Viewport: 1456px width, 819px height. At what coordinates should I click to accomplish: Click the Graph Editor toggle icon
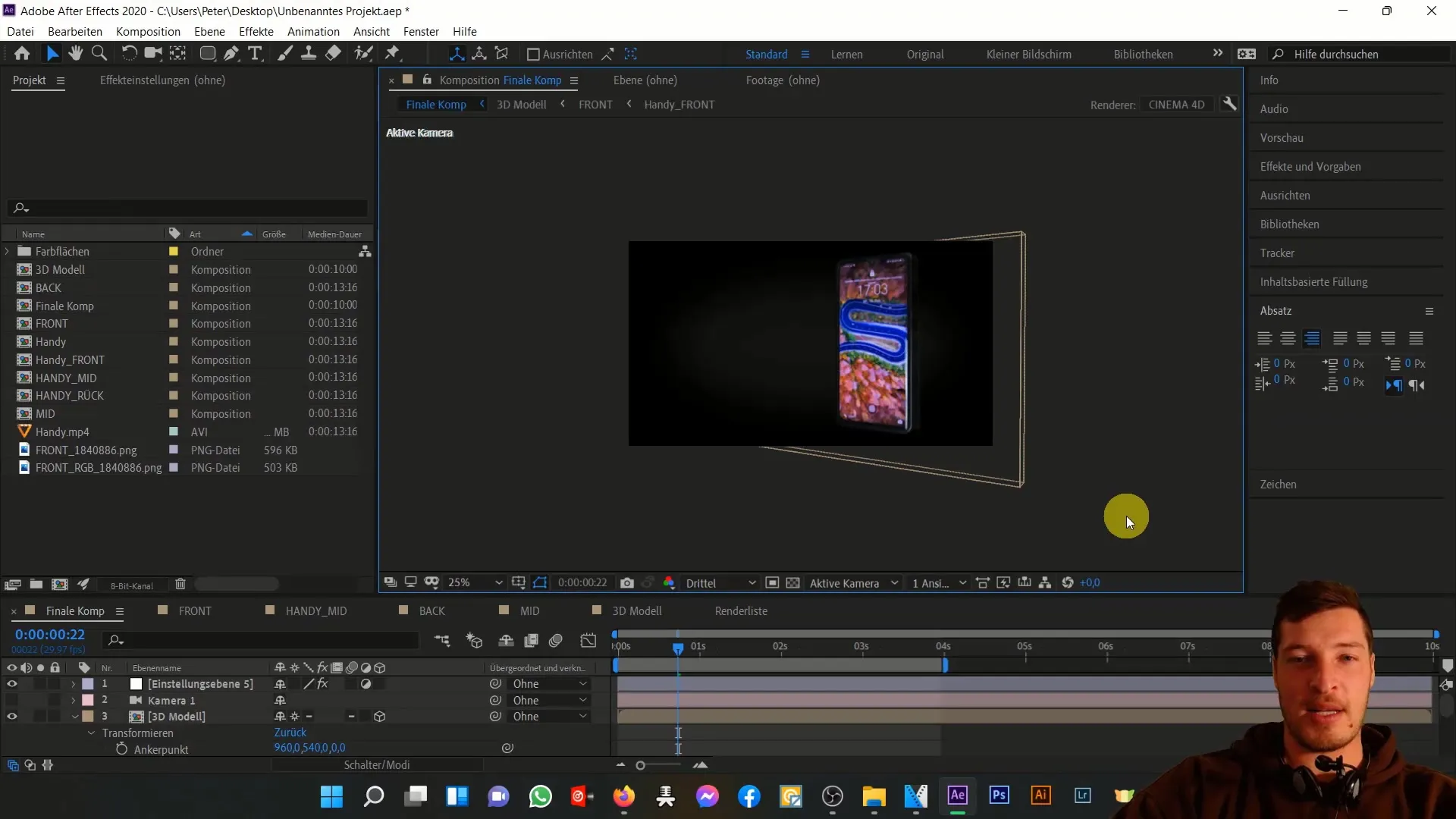(589, 642)
